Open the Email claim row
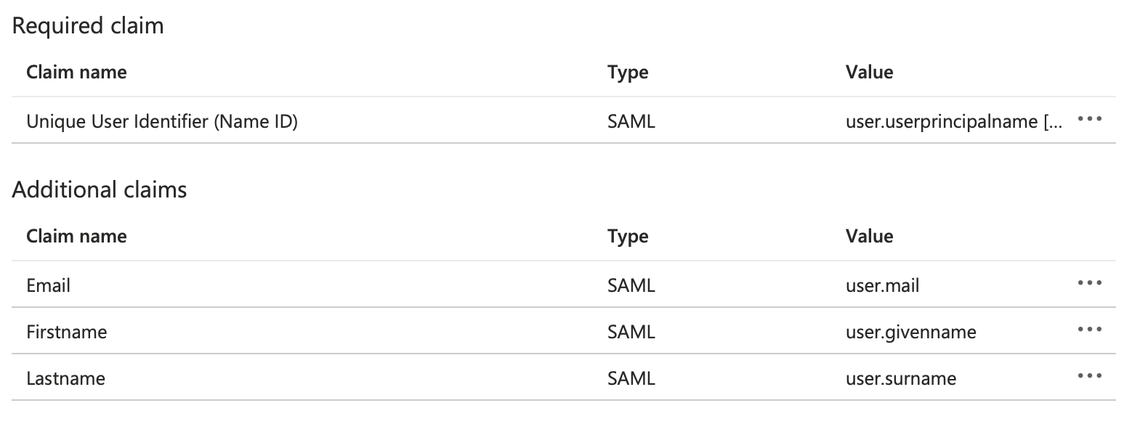The image size is (1148, 424). click(x=48, y=286)
